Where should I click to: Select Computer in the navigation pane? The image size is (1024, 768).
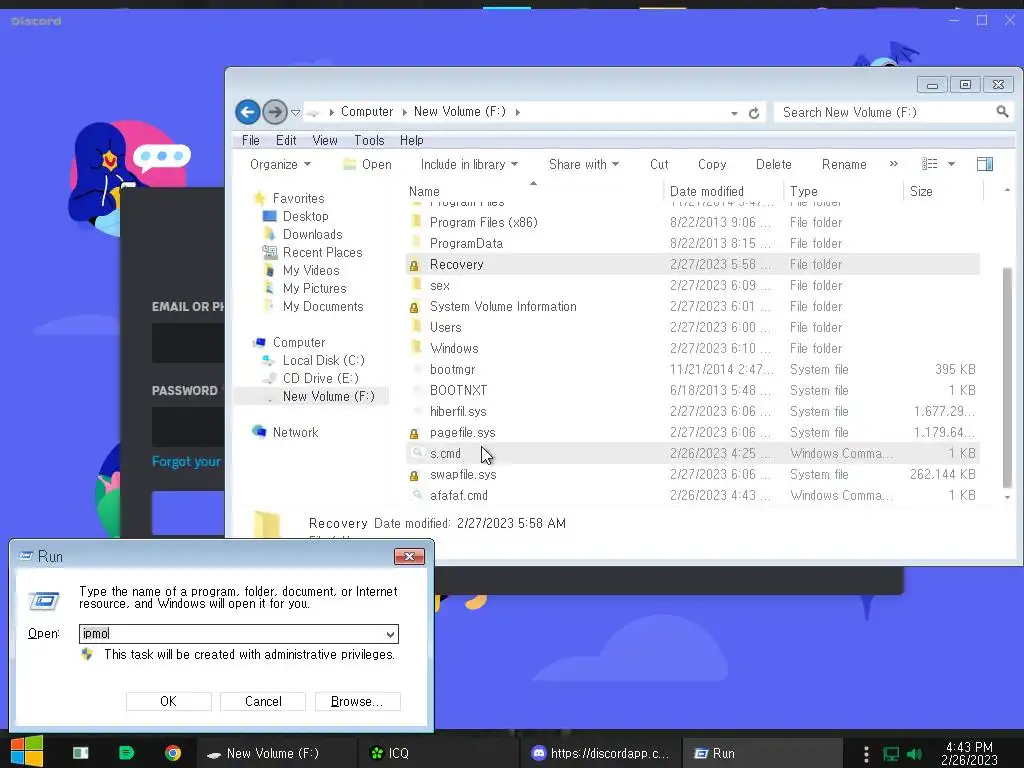(x=298, y=342)
